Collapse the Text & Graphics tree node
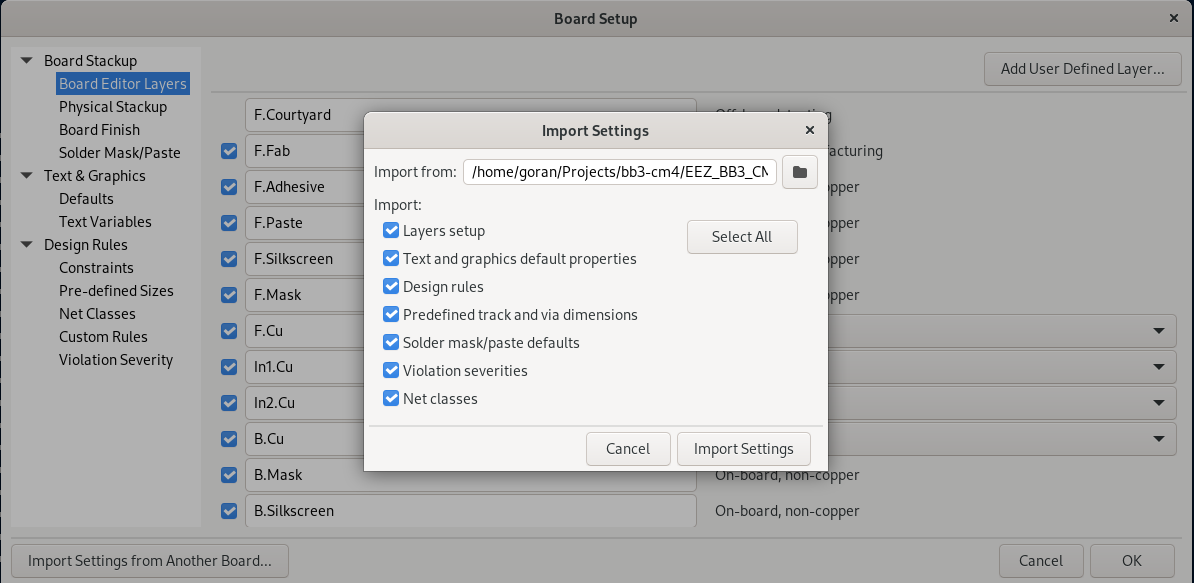This screenshot has width=1194, height=583. coord(27,176)
